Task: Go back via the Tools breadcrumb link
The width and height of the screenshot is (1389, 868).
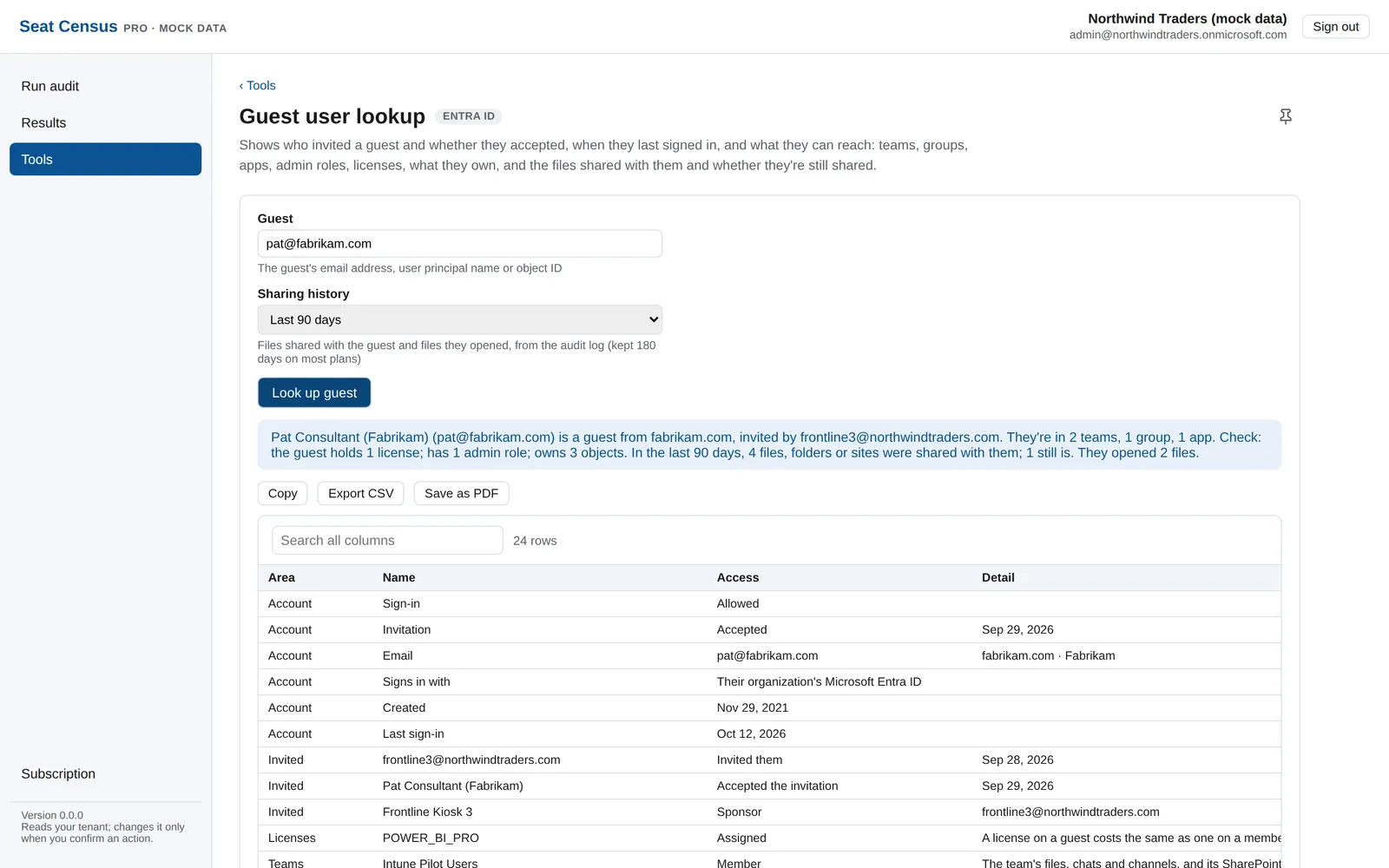Action: (x=258, y=85)
